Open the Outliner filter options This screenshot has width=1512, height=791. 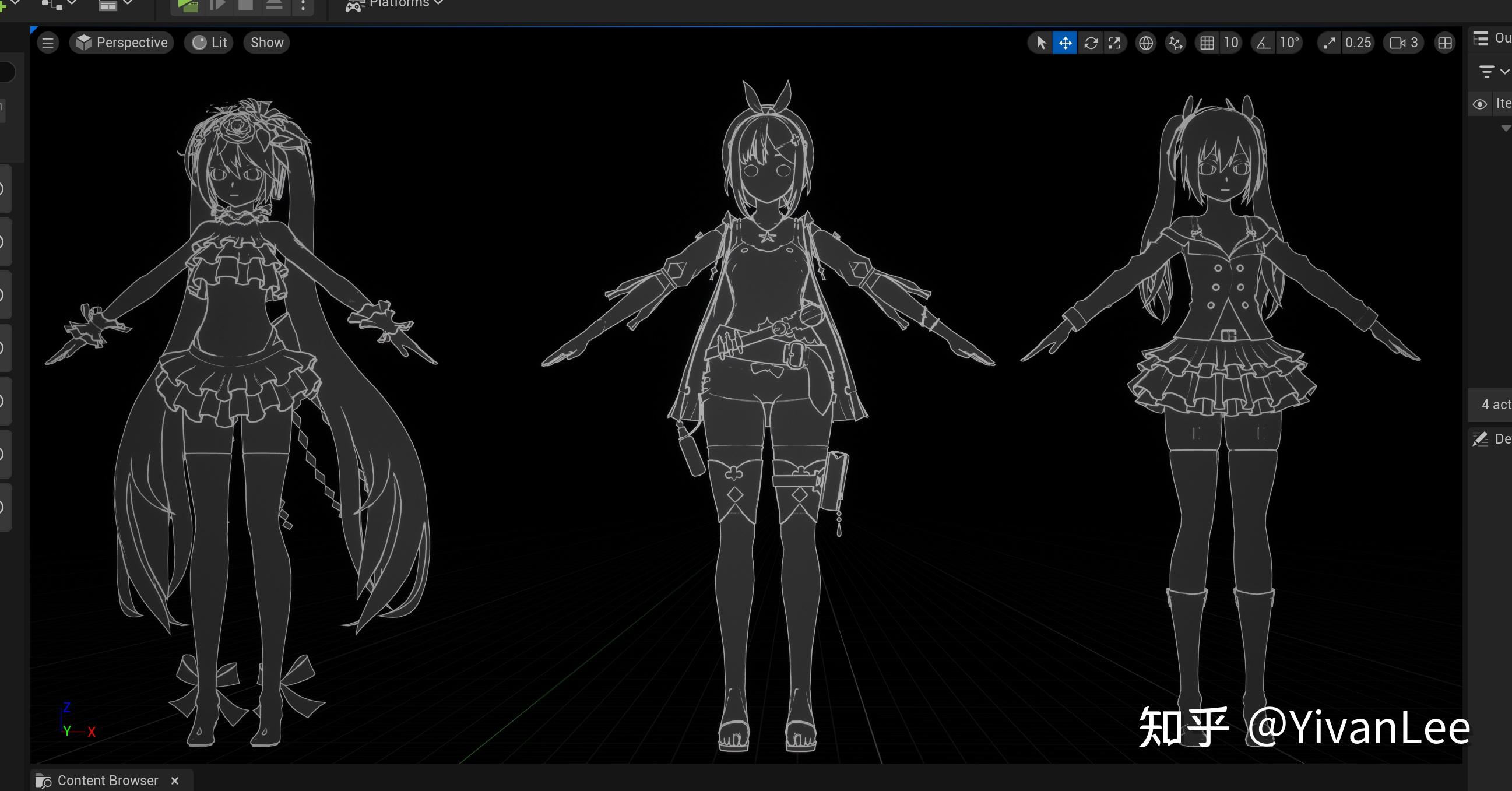pyautogui.click(x=1486, y=72)
